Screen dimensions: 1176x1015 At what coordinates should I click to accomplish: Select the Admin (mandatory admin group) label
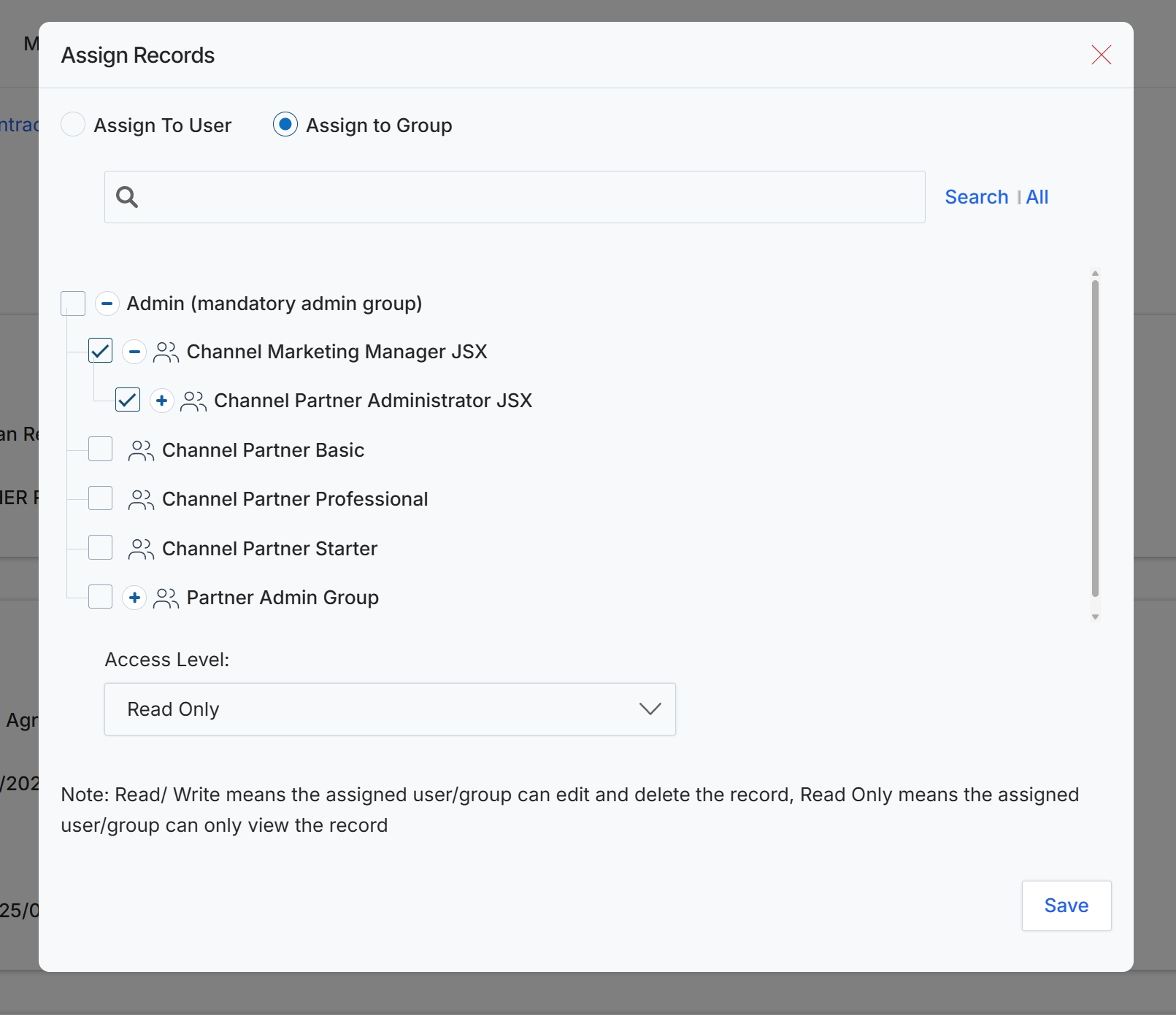[x=274, y=304]
